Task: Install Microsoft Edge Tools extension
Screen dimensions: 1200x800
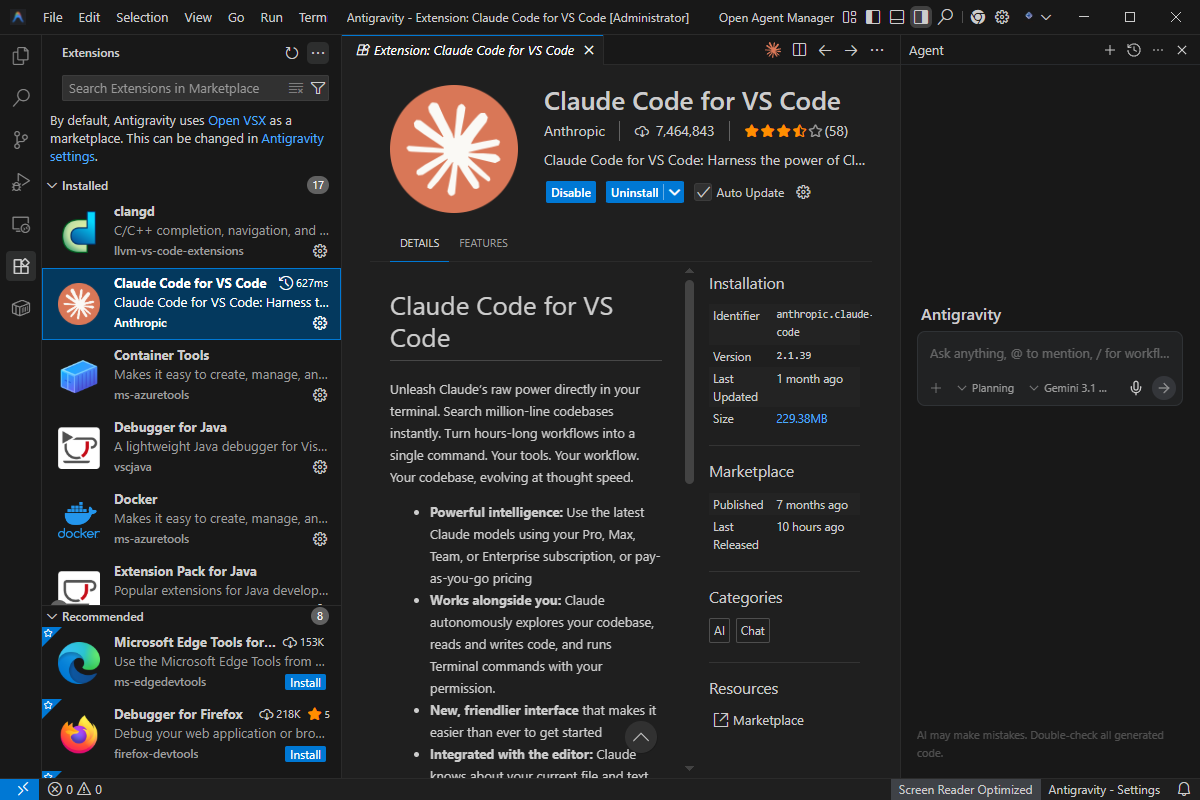Action: [306, 682]
